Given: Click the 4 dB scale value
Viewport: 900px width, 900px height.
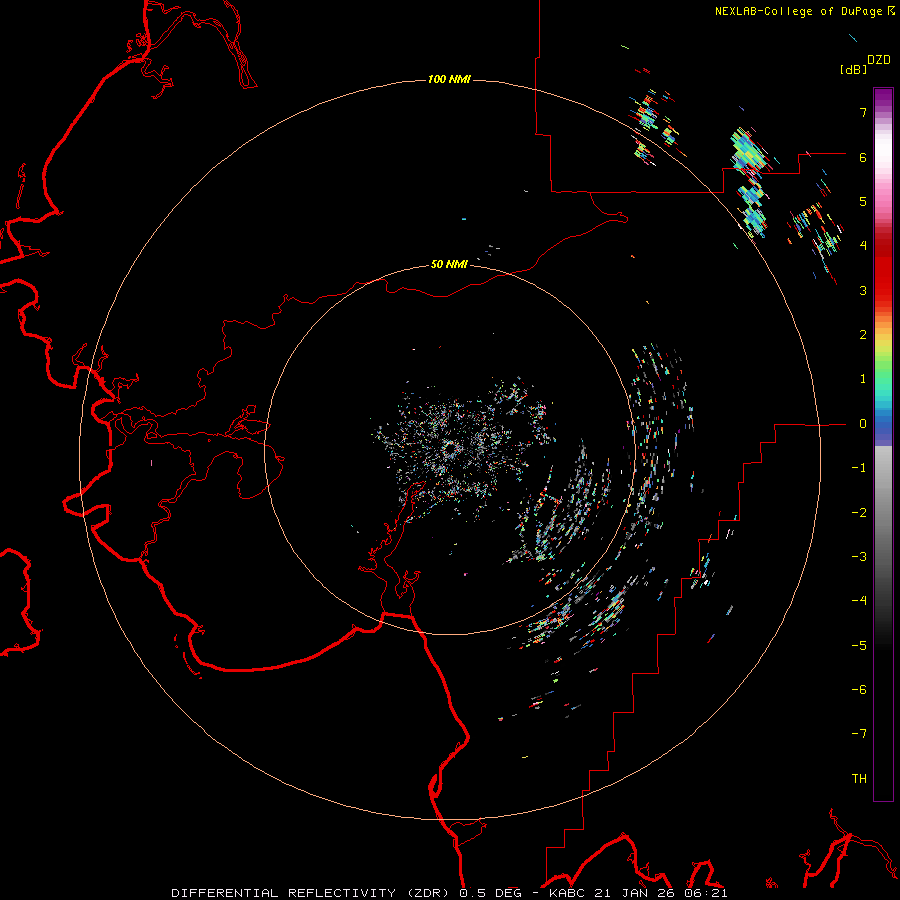Looking at the screenshot, I should [863, 246].
